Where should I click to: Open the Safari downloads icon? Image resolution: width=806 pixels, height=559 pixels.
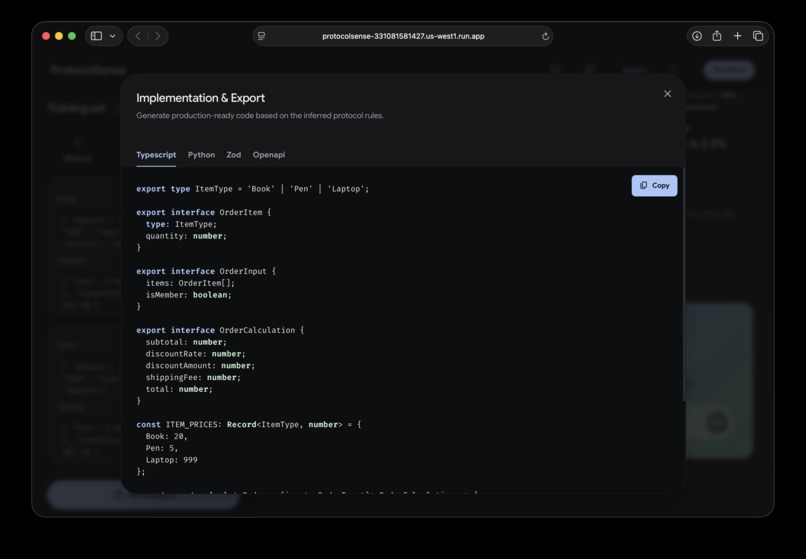pos(697,36)
